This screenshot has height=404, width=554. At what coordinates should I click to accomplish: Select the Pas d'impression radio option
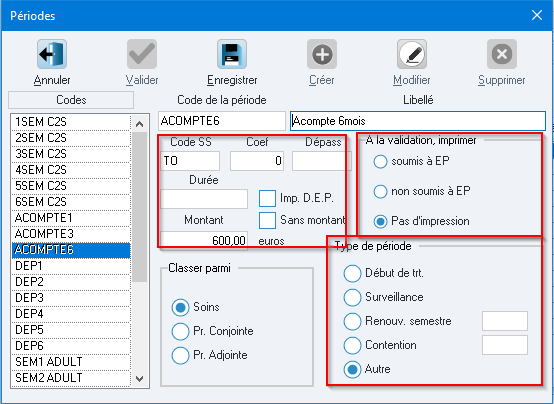point(381,222)
